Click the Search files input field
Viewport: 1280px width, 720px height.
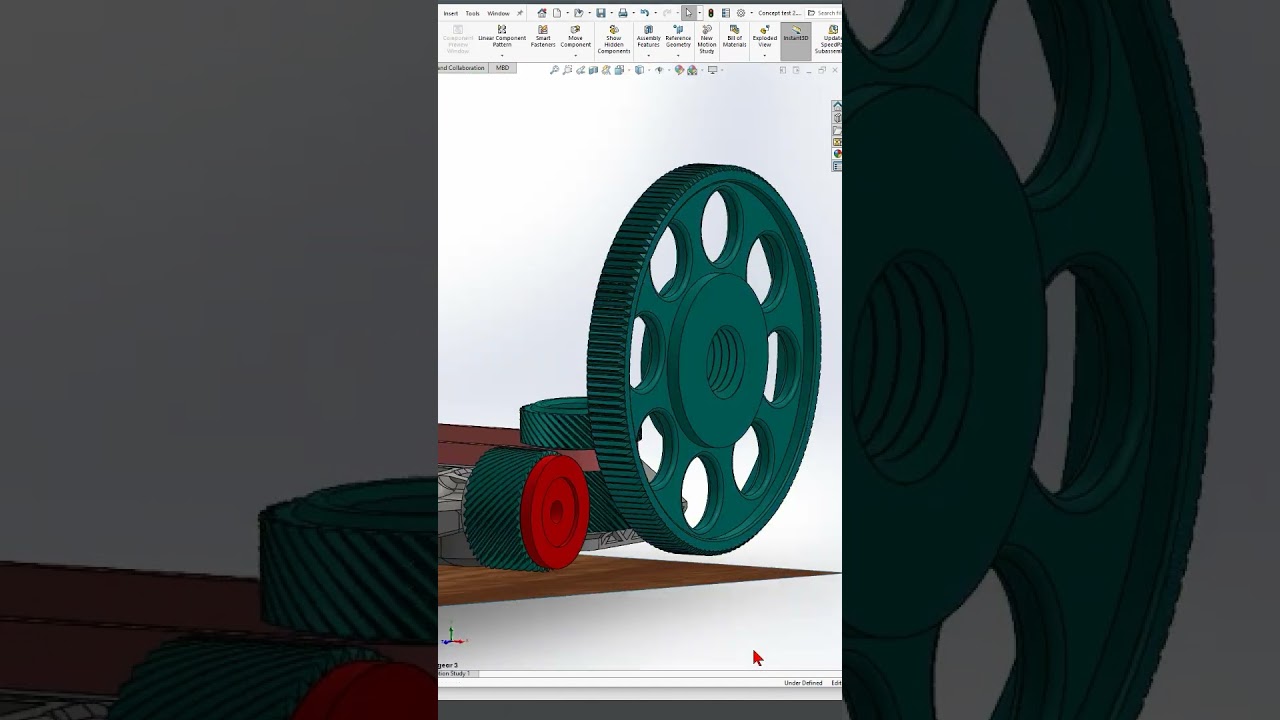(824, 13)
